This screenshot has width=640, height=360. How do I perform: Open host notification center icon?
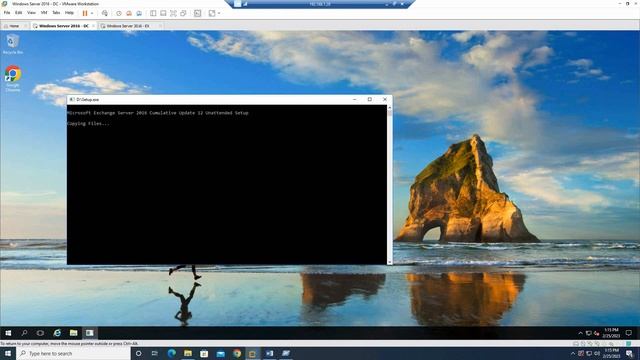630,353
